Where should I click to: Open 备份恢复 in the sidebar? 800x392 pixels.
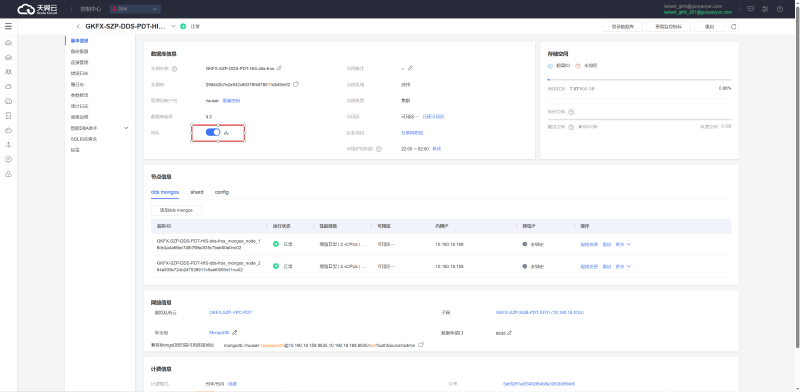pos(80,52)
